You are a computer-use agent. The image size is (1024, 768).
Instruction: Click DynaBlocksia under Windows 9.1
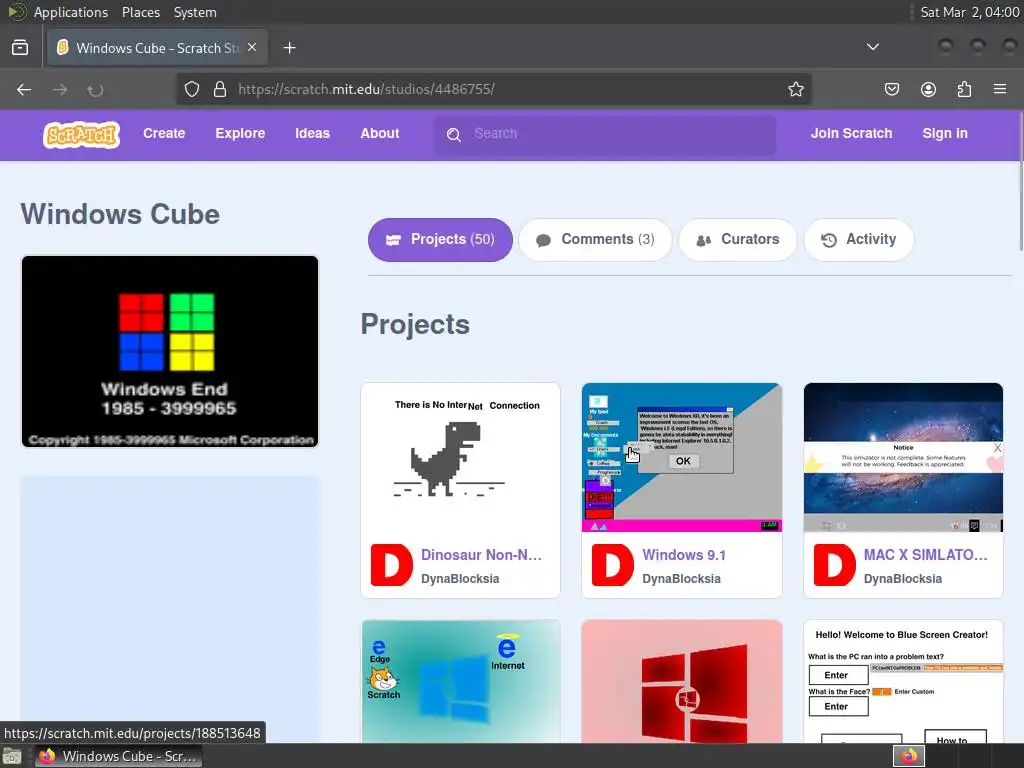(x=681, y=579)
